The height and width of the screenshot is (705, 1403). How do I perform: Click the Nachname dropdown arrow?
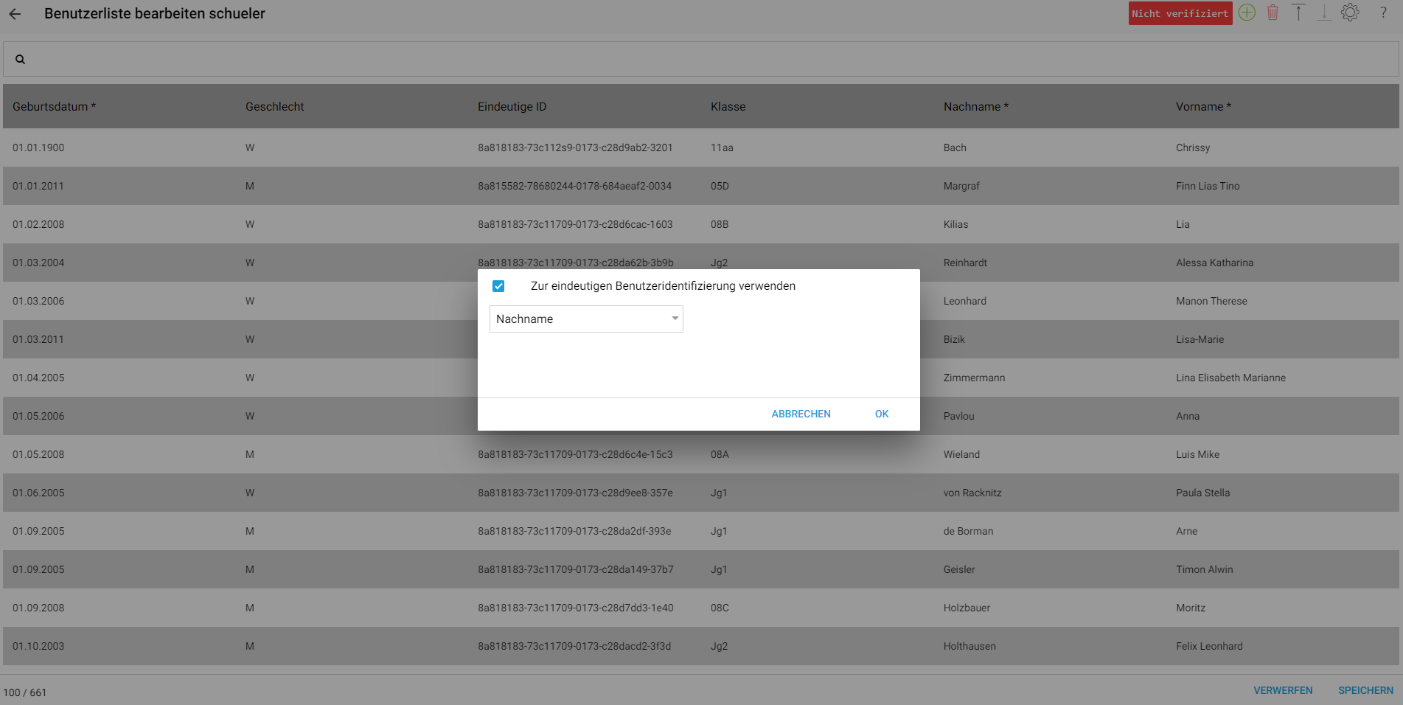[675, 319]
